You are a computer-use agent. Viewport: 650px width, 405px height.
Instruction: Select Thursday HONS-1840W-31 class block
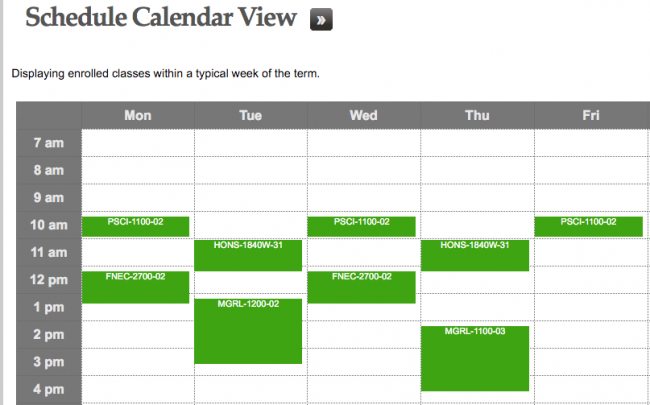click(475, 255)
